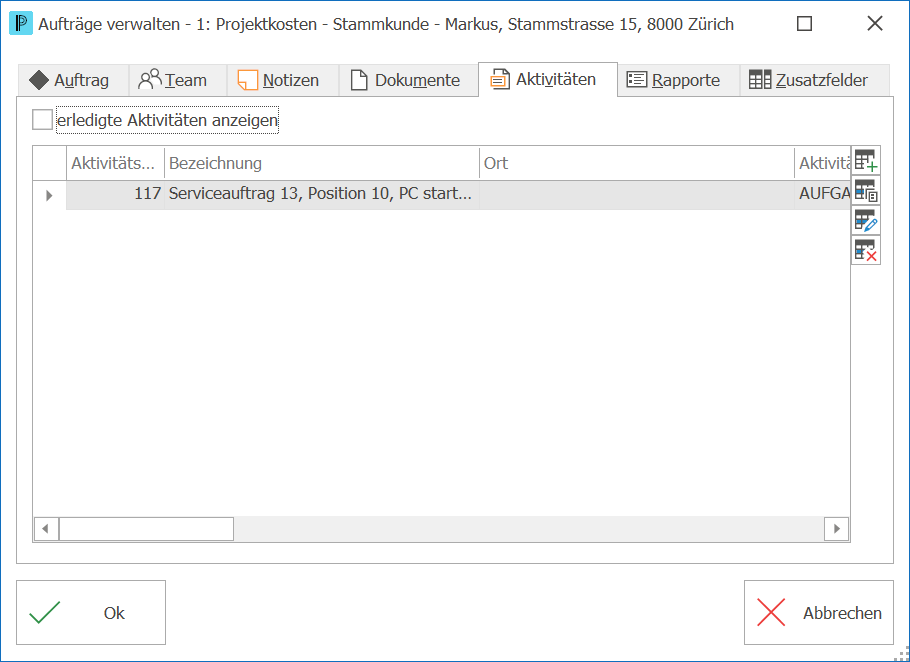Maximize the 'Aufträge verwalten' window

(x=804, y=24)
